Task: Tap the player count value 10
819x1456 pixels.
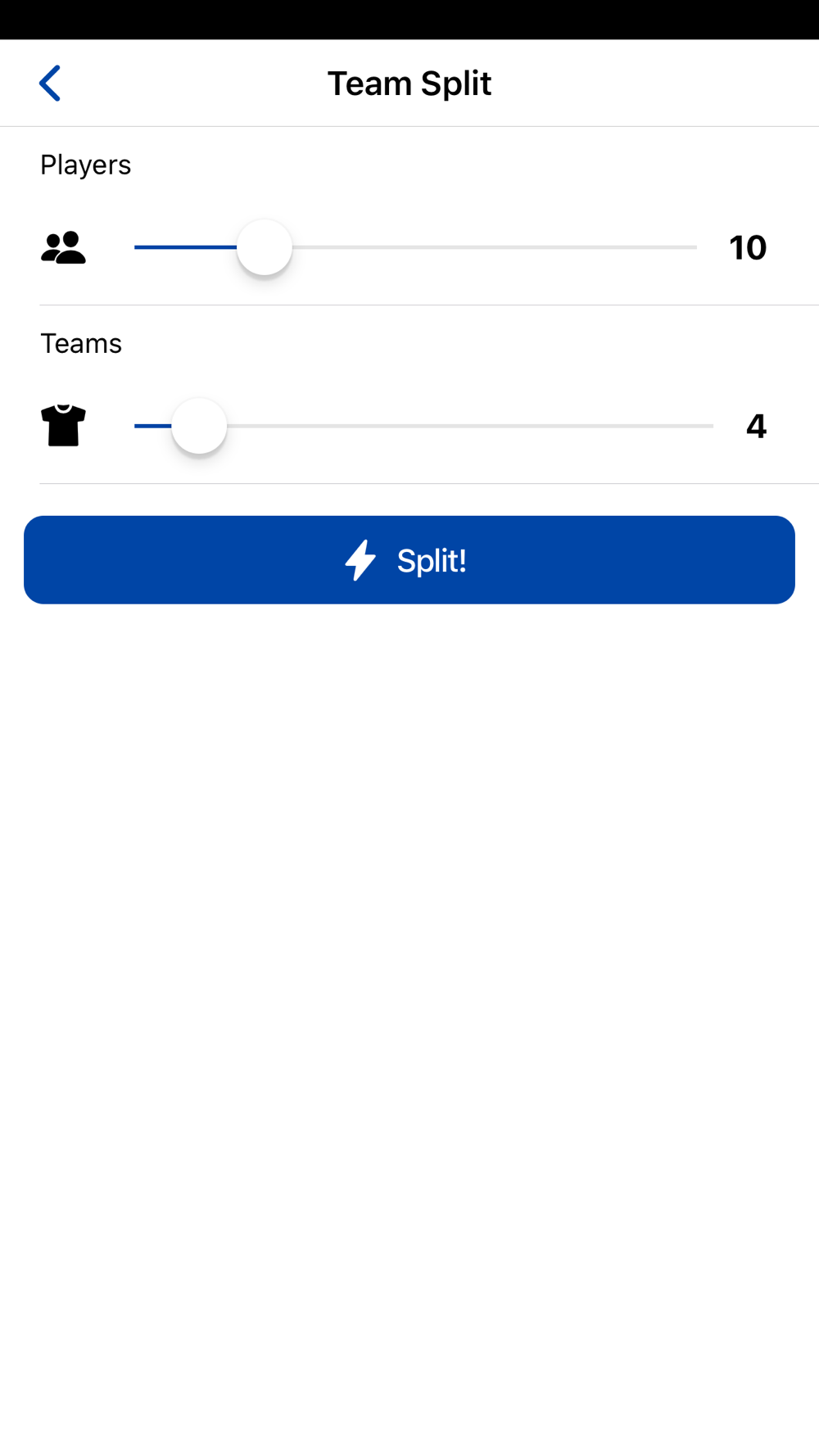Action: 748,247
